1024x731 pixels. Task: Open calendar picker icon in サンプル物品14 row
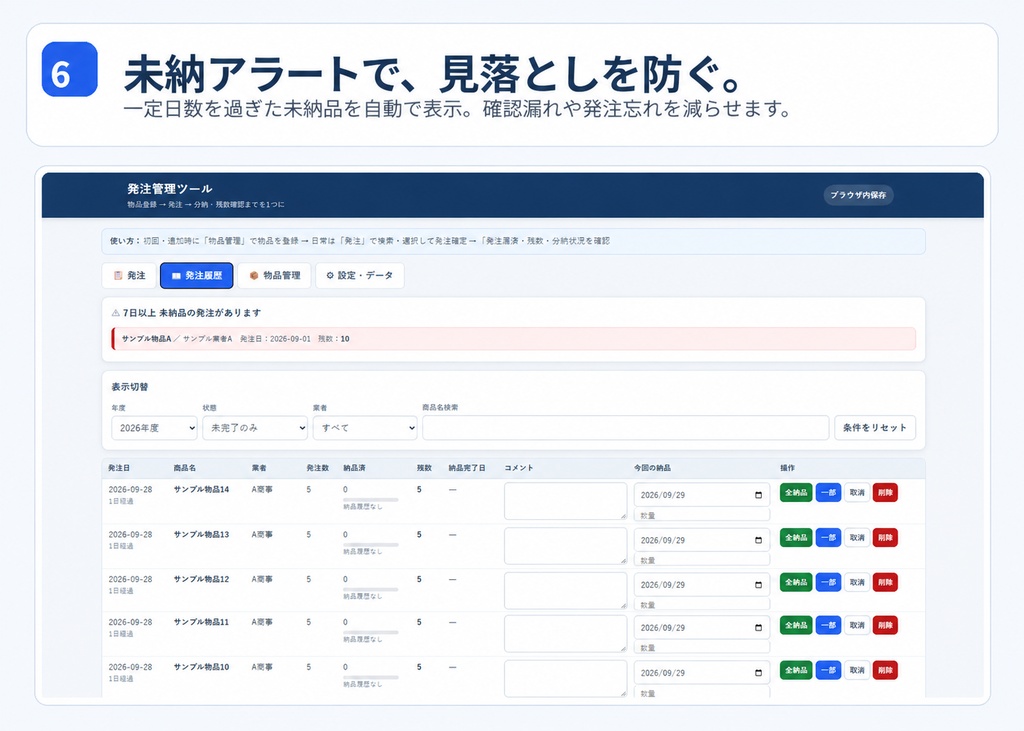(758, 495)
